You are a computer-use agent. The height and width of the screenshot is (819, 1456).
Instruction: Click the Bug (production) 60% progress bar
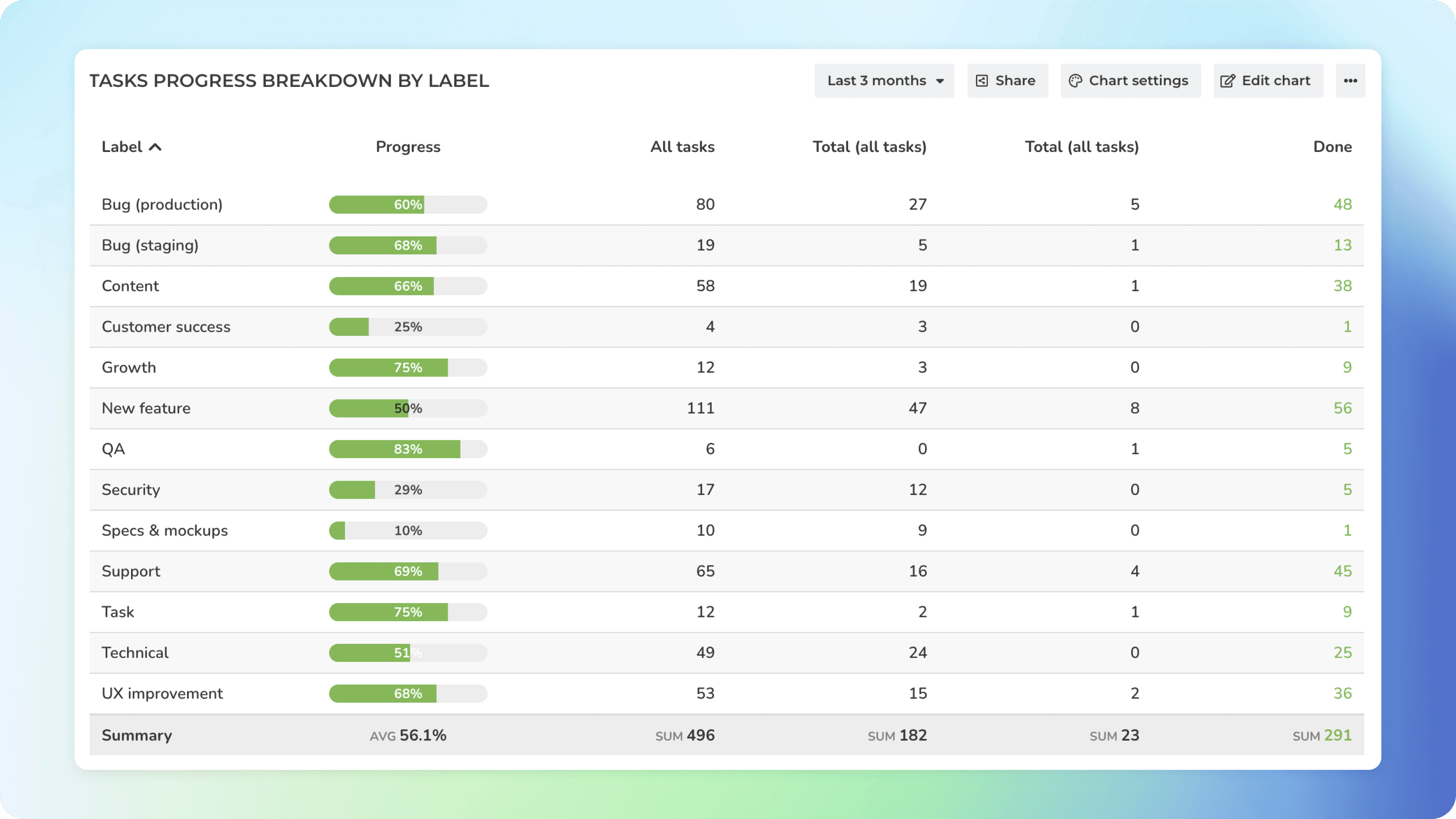pyautogui.click(x=408, y=205)
